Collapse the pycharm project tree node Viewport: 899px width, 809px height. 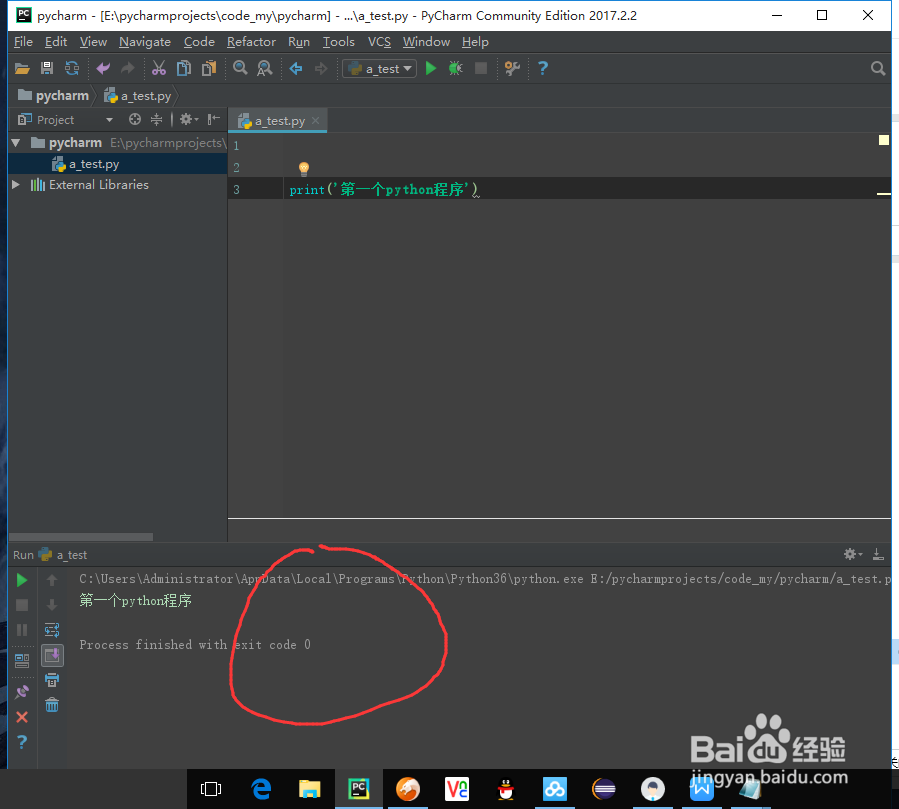pos(16,143)
